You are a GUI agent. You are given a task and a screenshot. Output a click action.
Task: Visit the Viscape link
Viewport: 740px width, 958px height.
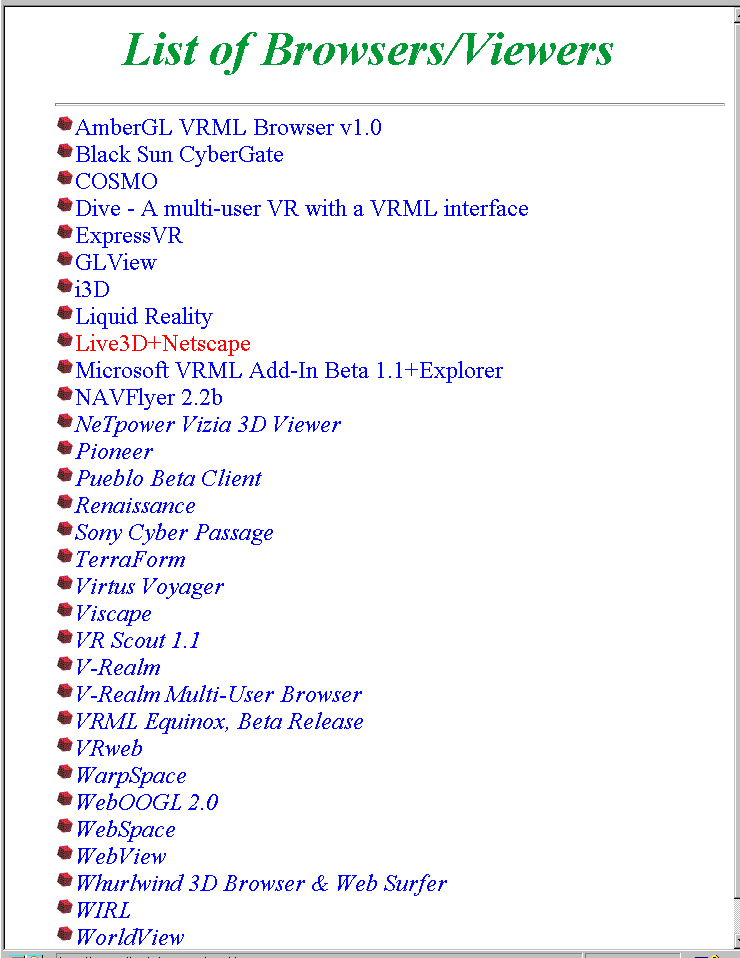tap(113, 613)
